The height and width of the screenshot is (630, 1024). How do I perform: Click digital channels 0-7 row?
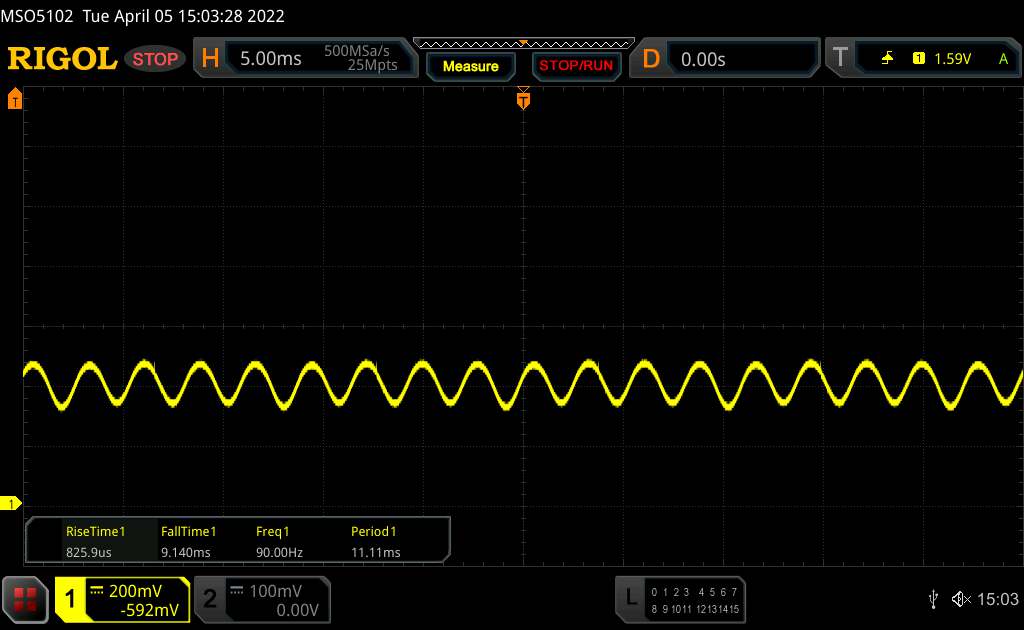(694, 592)
